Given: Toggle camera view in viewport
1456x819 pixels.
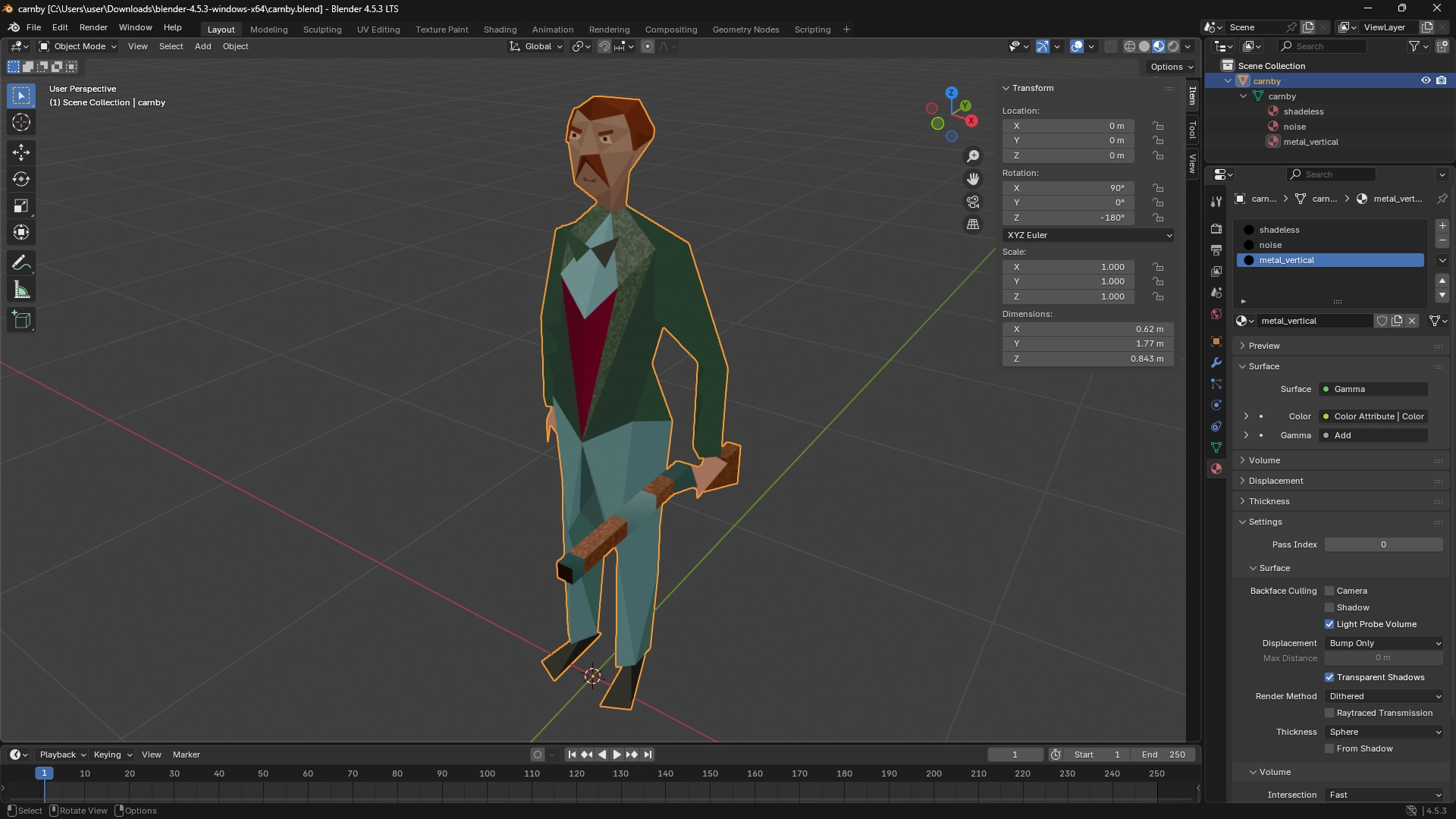Looking at the screenshot, I should click(973, 202).
